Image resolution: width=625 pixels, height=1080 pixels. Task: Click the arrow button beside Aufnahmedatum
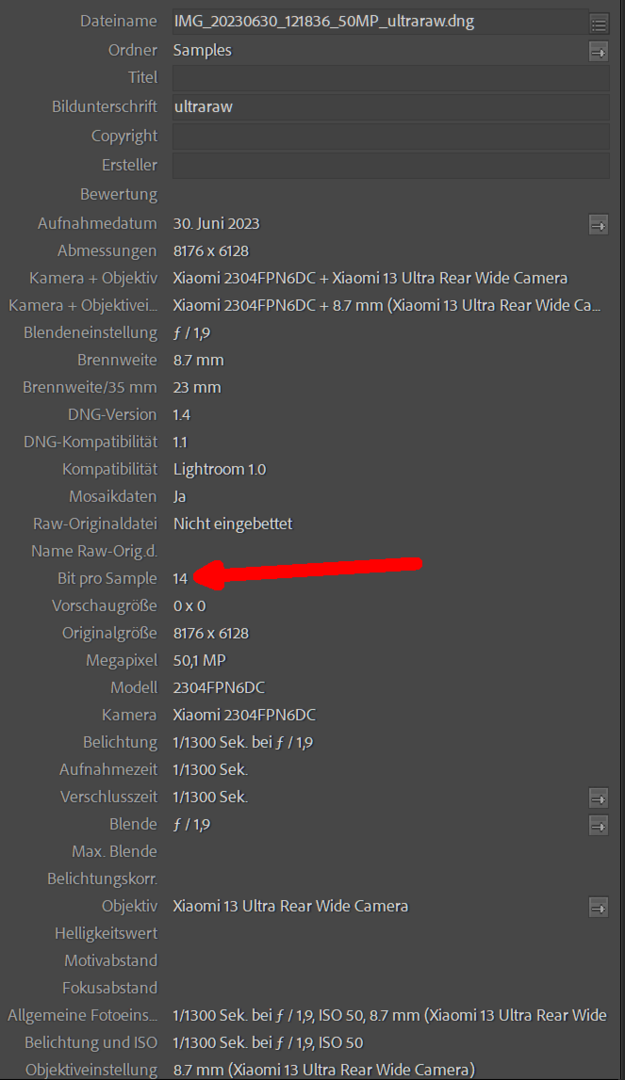coord(598,225)
